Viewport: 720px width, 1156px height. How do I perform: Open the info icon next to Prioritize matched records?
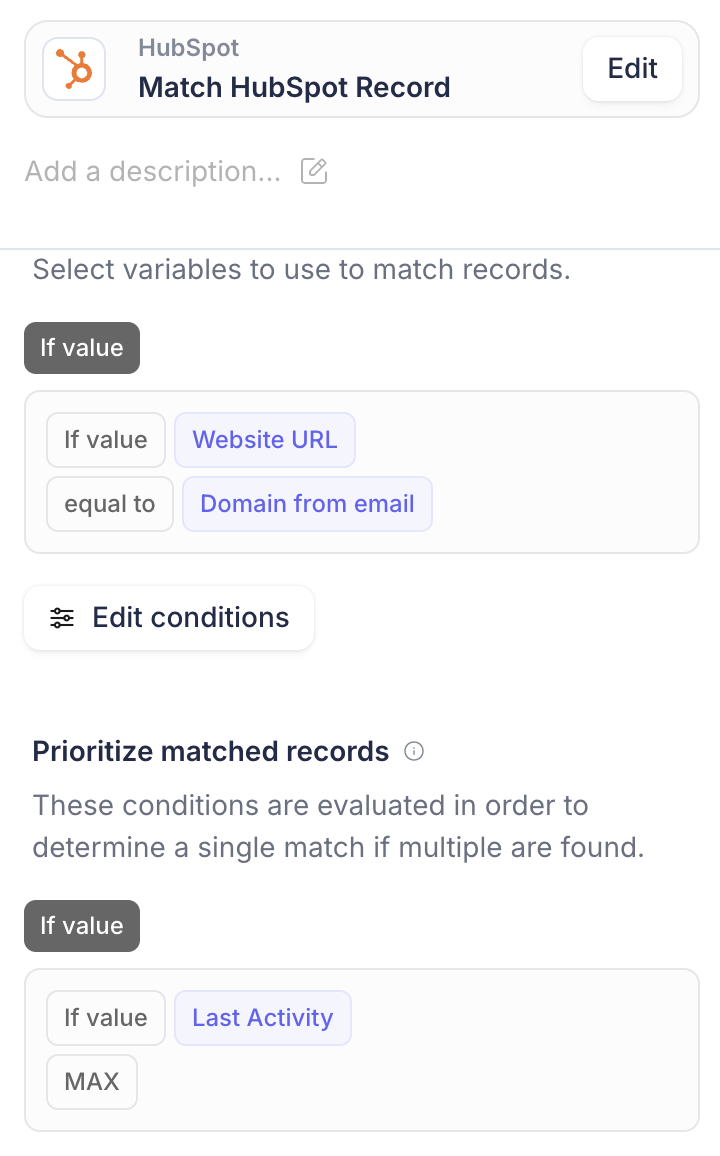[414, 751]
